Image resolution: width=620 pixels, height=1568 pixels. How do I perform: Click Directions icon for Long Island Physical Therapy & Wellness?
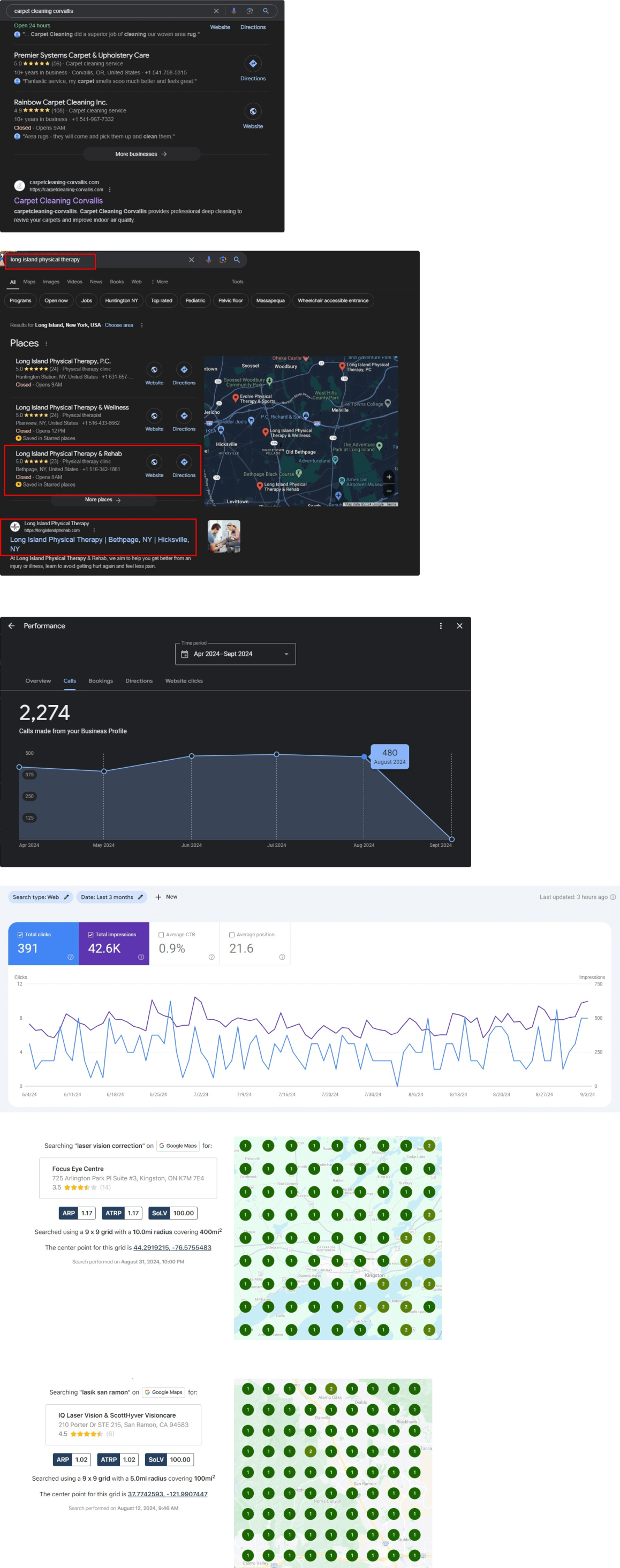tap(184, 416)
